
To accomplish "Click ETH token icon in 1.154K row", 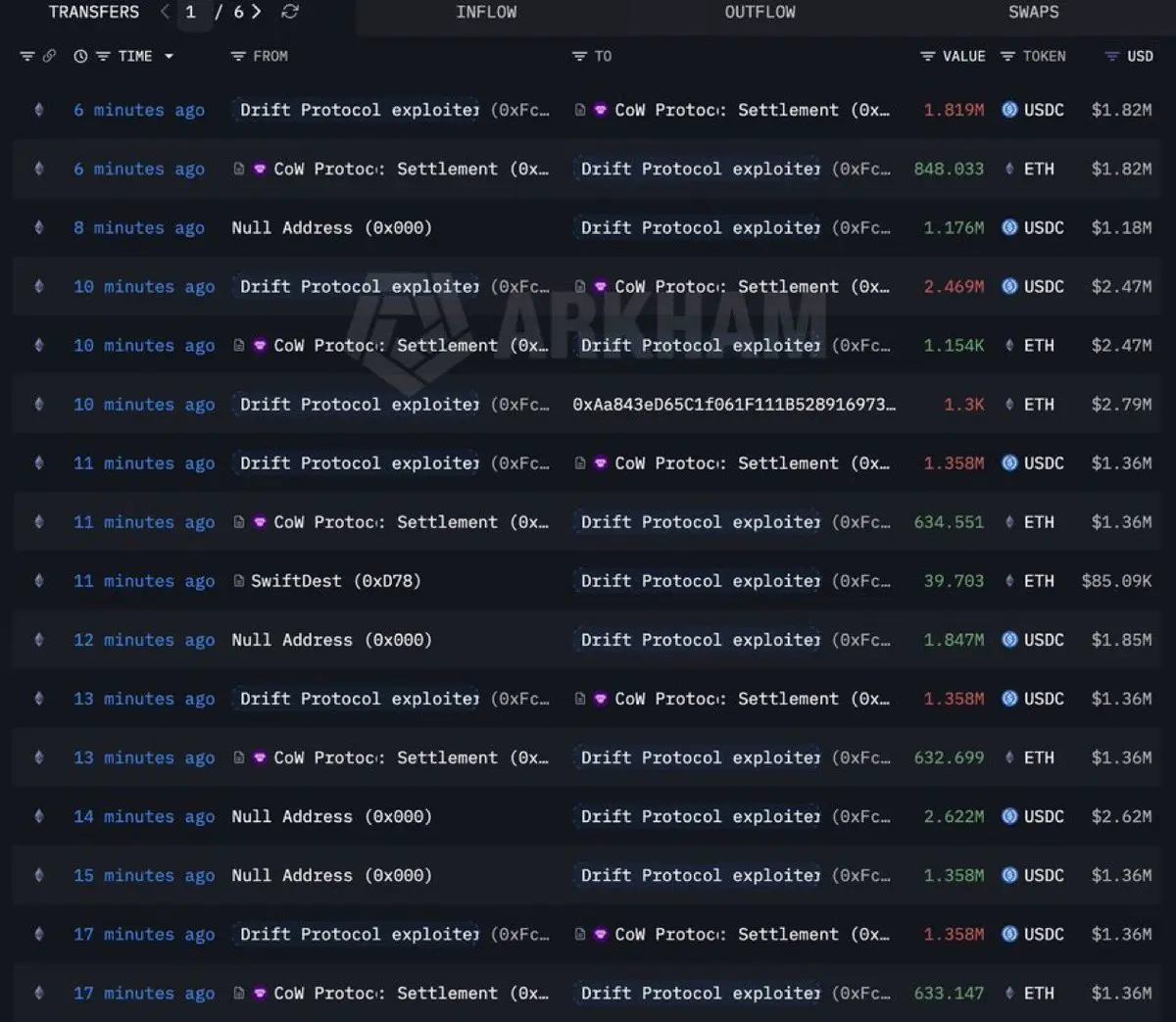I will [1009, 345].
